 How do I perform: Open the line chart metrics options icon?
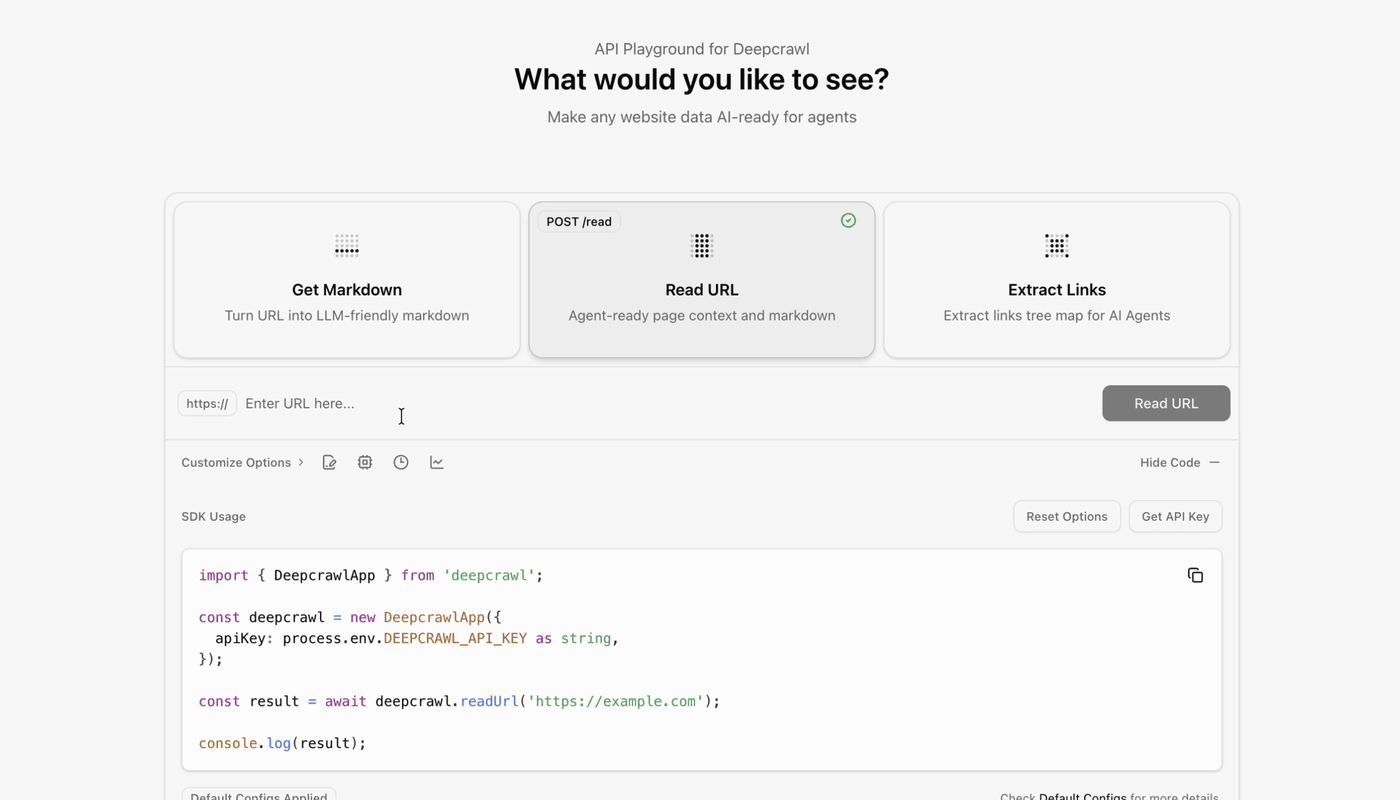[x=437, y=462]
